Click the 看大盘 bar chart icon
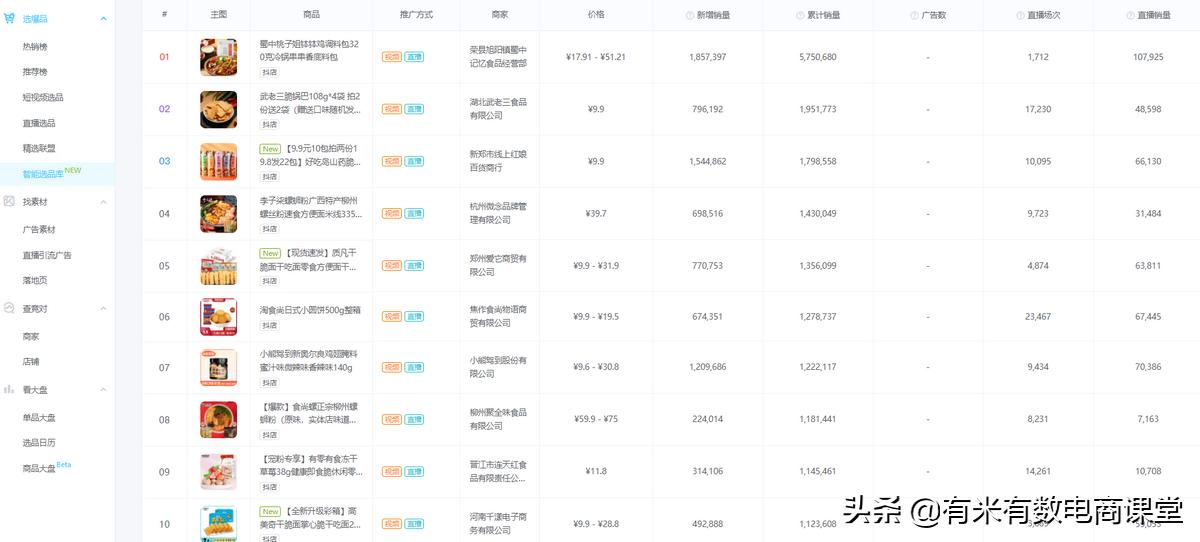The height and width of the screenshot is (542, 1200). coord(9,389)
